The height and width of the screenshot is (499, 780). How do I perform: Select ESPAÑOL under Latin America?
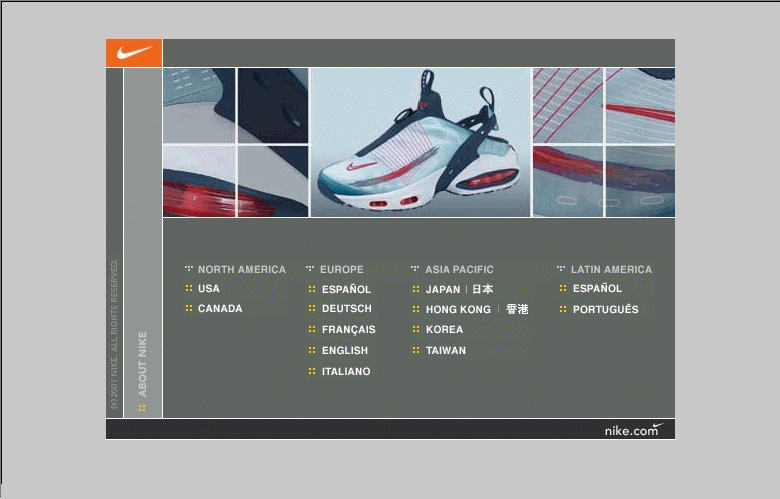click(x=597, y=288)
